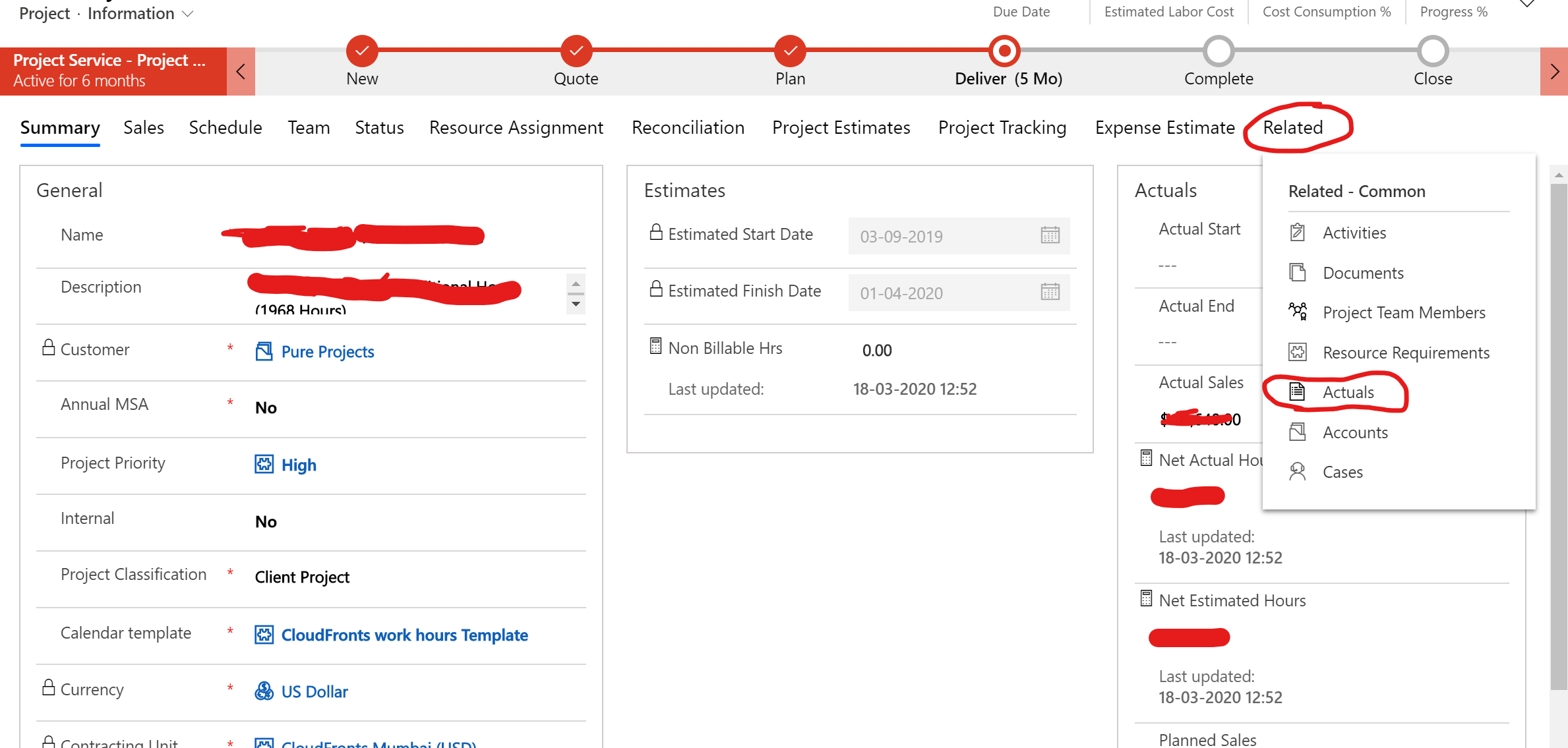Expand the Project Information form selector
Viewport: 1568px width, 748px height.
pos(188,14)
